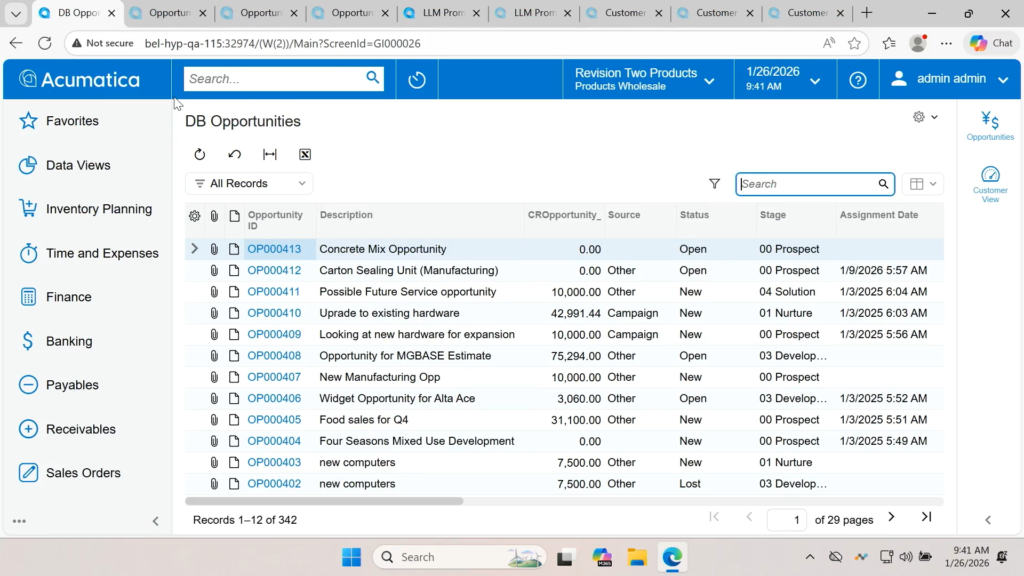Viewport: 1024px width, 576px height.
Task: Click the grid Search input field
Action: pos(806,184)
